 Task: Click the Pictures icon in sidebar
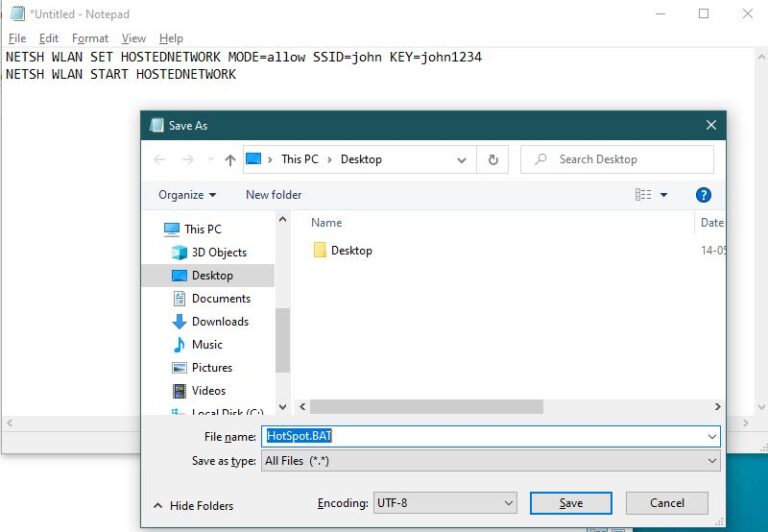[179, 367]
